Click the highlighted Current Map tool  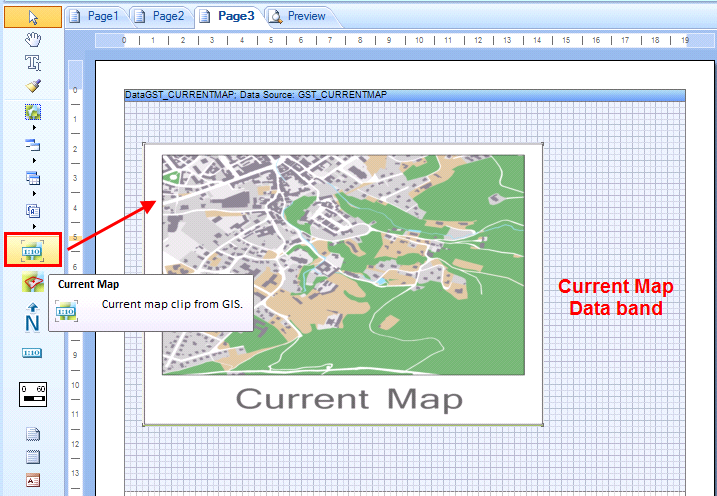click(x=32, y=249)
